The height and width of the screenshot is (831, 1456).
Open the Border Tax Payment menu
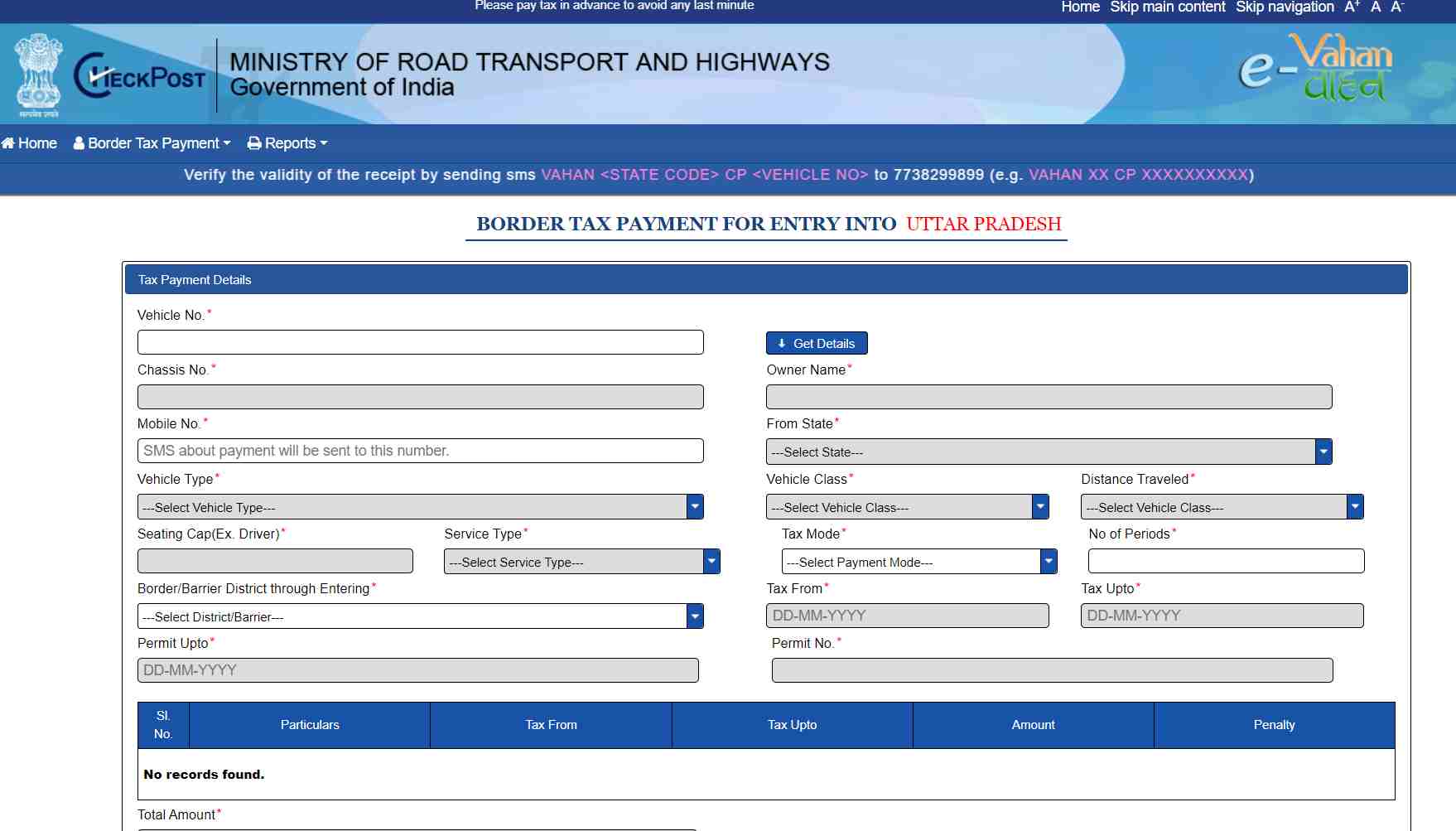[x=152, y=143]
